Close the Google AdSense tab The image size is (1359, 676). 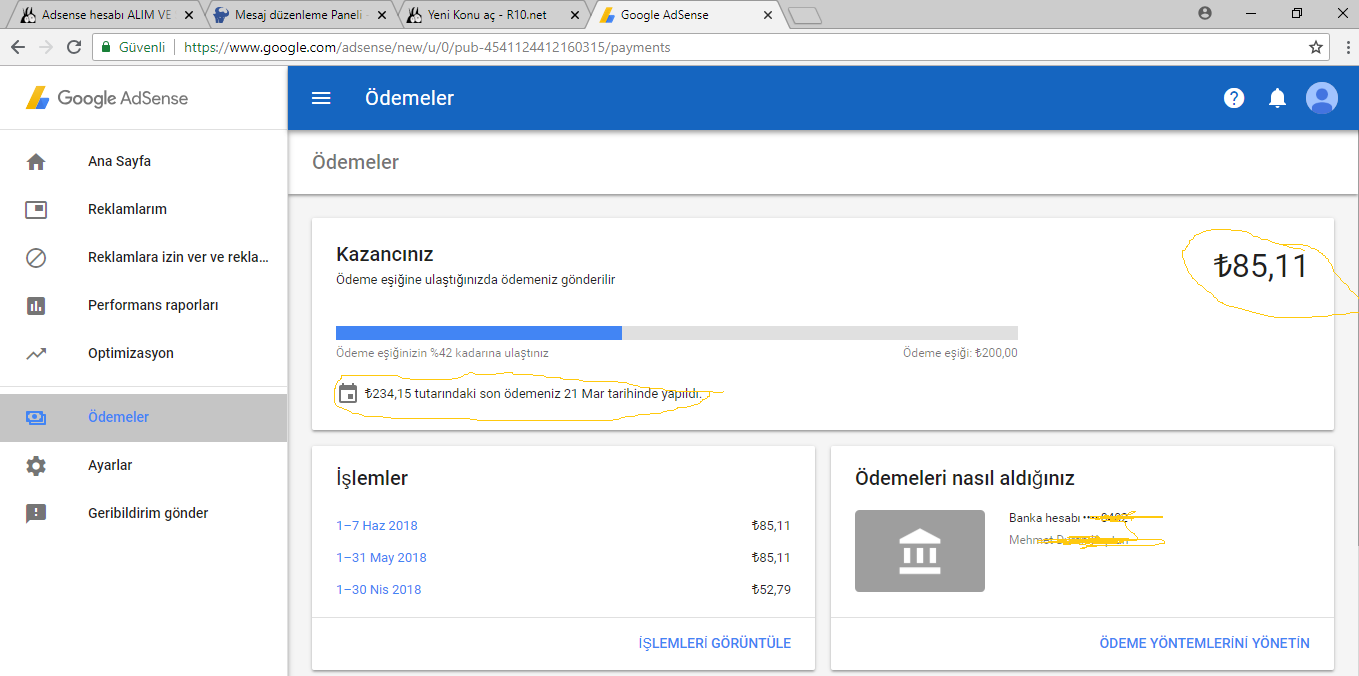768,16
